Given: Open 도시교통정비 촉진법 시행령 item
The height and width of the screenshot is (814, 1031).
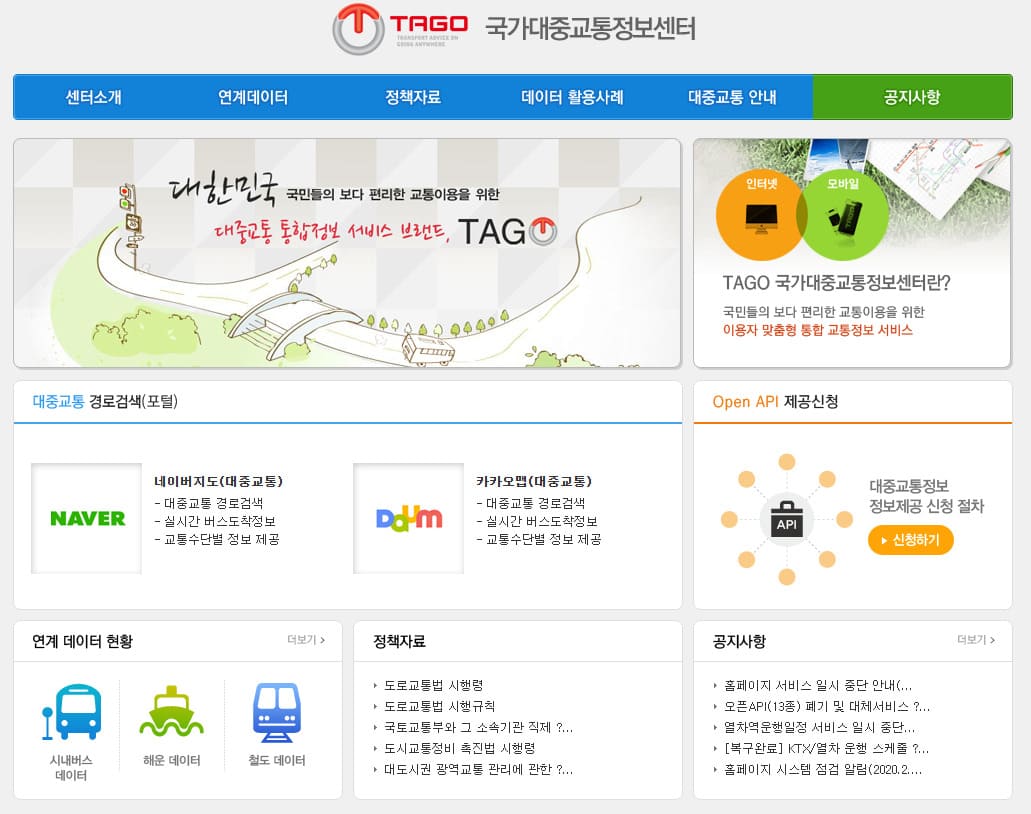Looking at the screenshot, I should [x=460, y=748].
